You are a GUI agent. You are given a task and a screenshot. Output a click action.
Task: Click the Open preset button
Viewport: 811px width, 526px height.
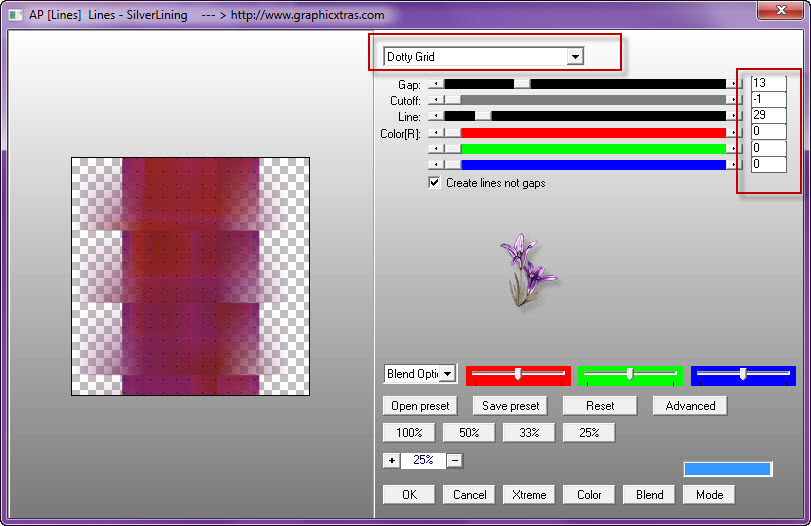click(x=419, y=406)
